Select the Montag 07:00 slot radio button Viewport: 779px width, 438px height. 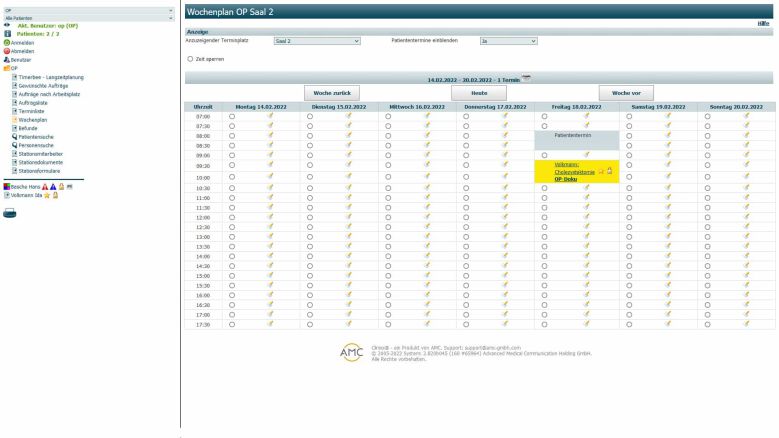pos(231,116)
